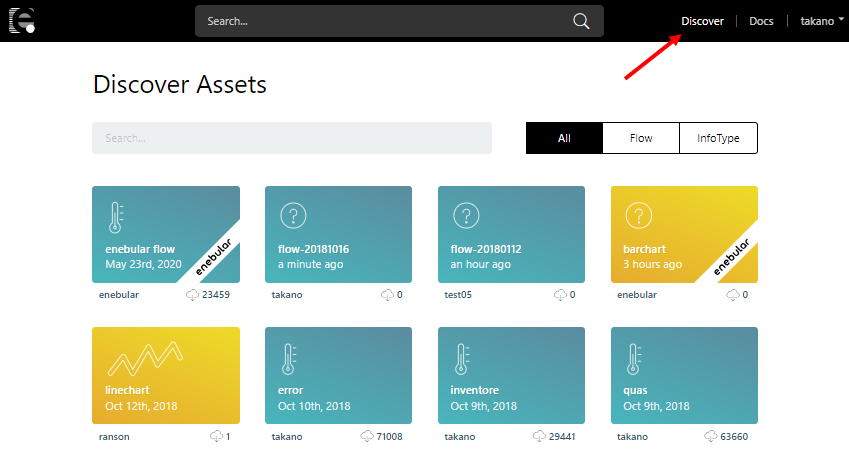
Task: Click into the top bar search input
Action: (380, 21)
